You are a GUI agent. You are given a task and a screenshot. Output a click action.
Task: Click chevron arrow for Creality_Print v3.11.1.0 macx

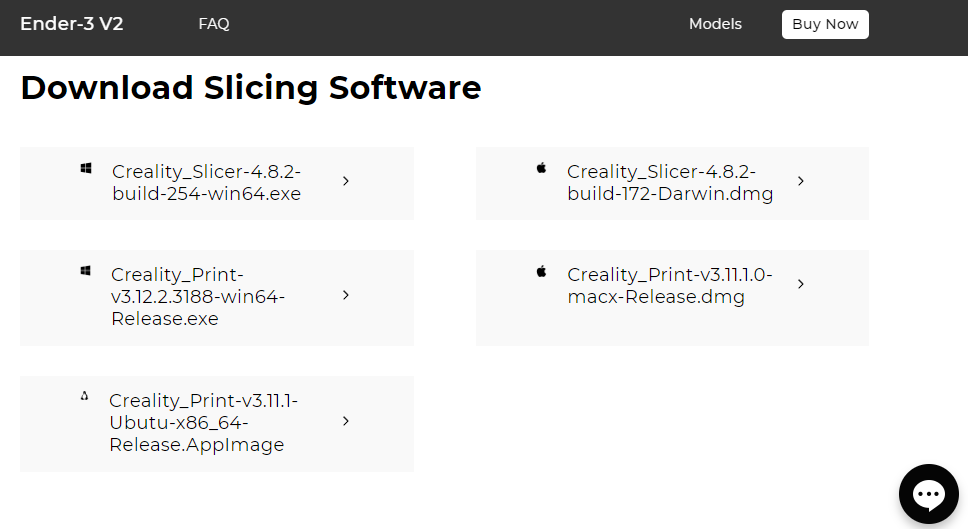point(801,284)
